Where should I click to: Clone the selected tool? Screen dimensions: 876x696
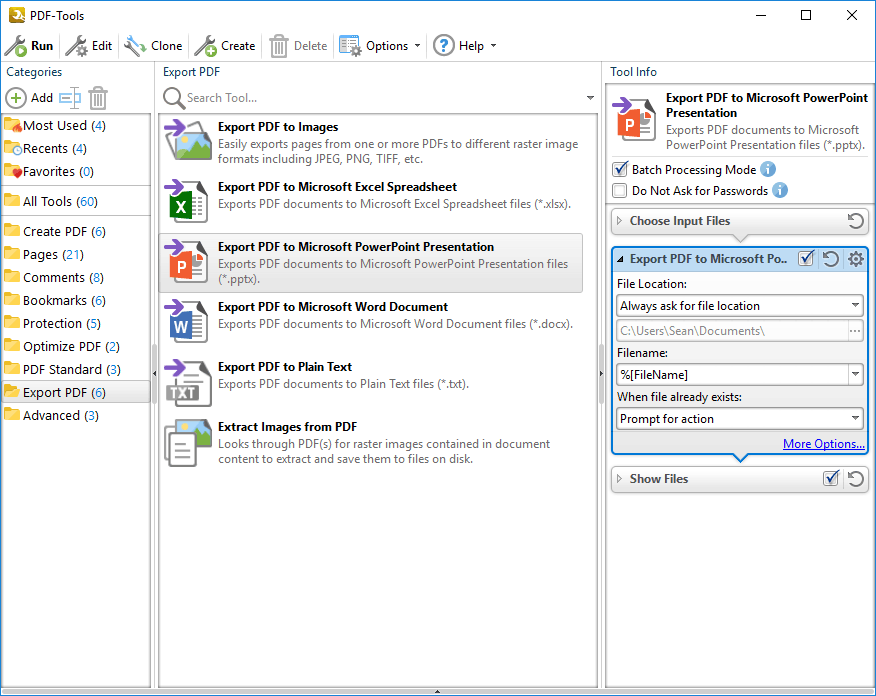153,46
